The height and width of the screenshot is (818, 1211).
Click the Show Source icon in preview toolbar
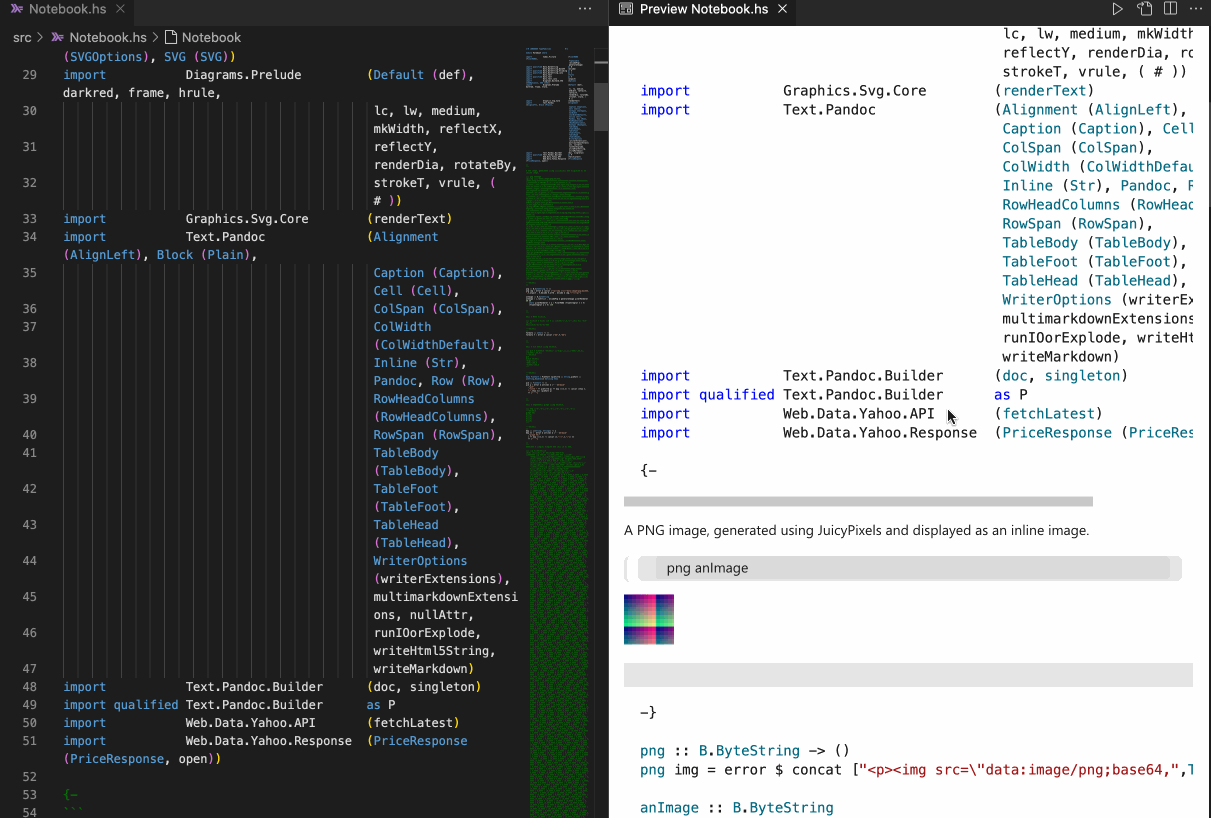1145,9
